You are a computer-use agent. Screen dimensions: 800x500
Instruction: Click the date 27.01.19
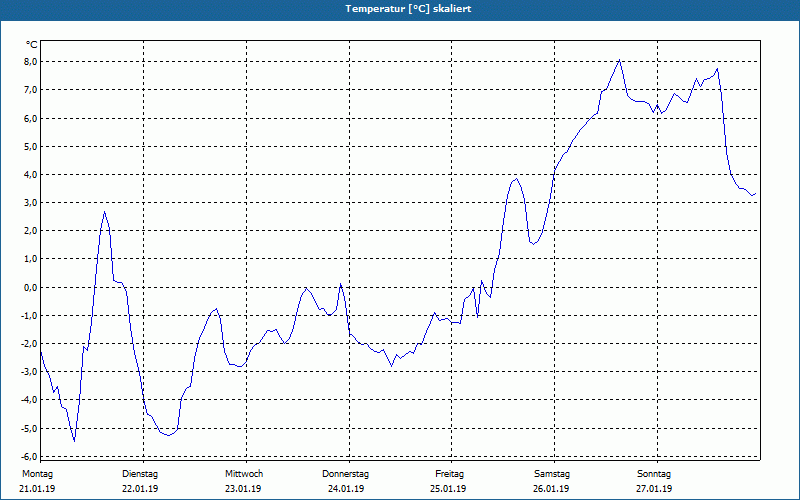point(654,489)
